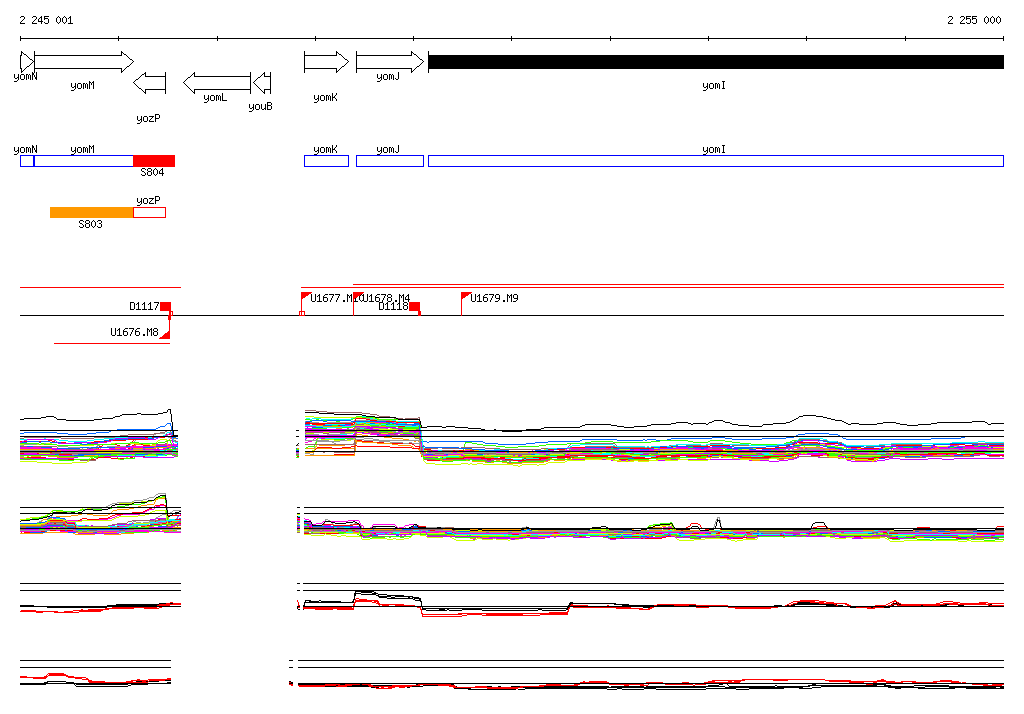
Task: Click the black yomI gene bar
Action: 716,62
